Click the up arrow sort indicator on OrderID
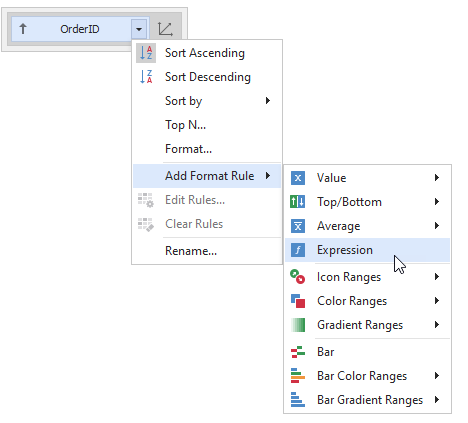This screenshot has height=423, width=468. pos(23,29)
